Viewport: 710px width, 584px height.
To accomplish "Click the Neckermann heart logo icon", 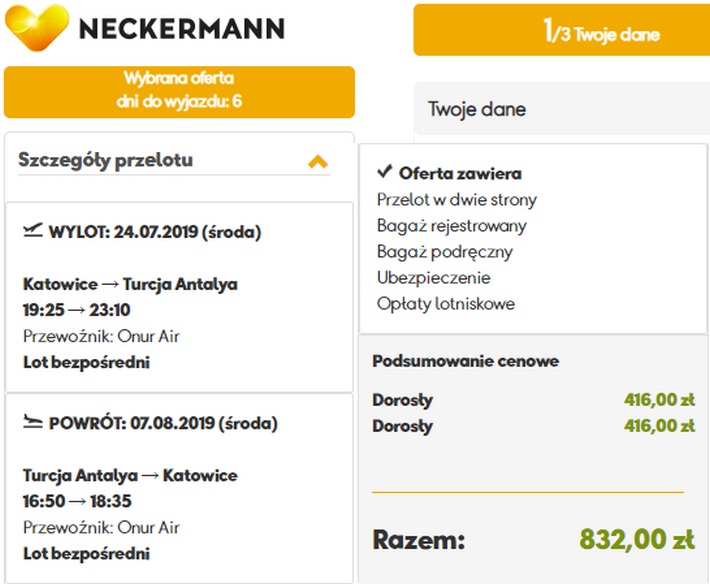I will click(x=37, y=27).
